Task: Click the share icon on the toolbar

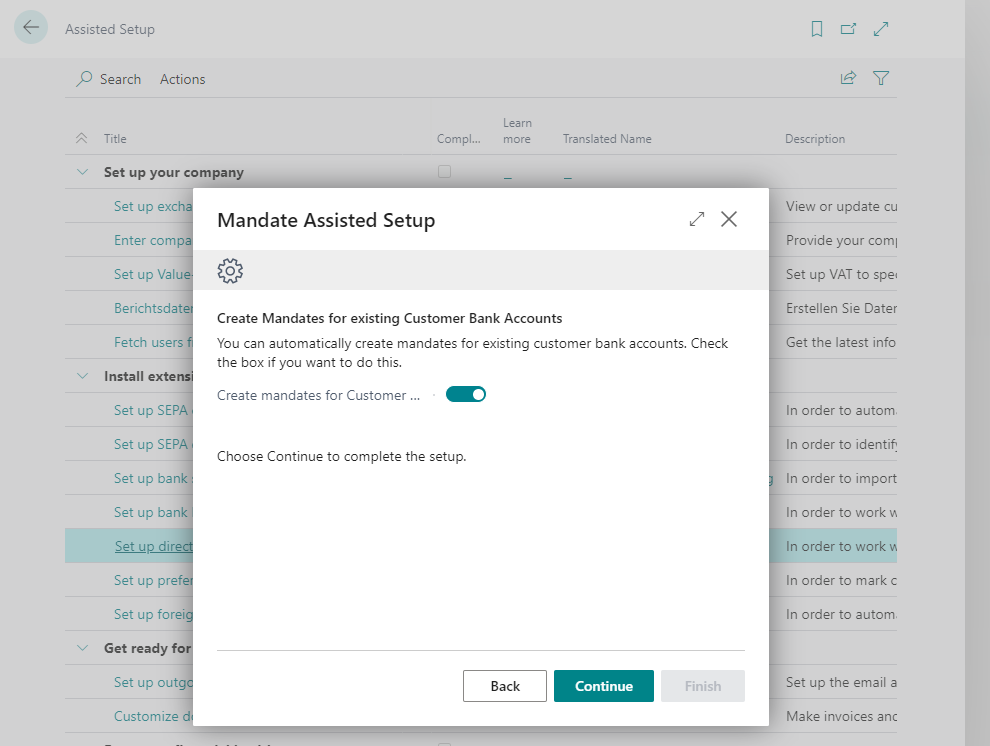Action: 849,78
